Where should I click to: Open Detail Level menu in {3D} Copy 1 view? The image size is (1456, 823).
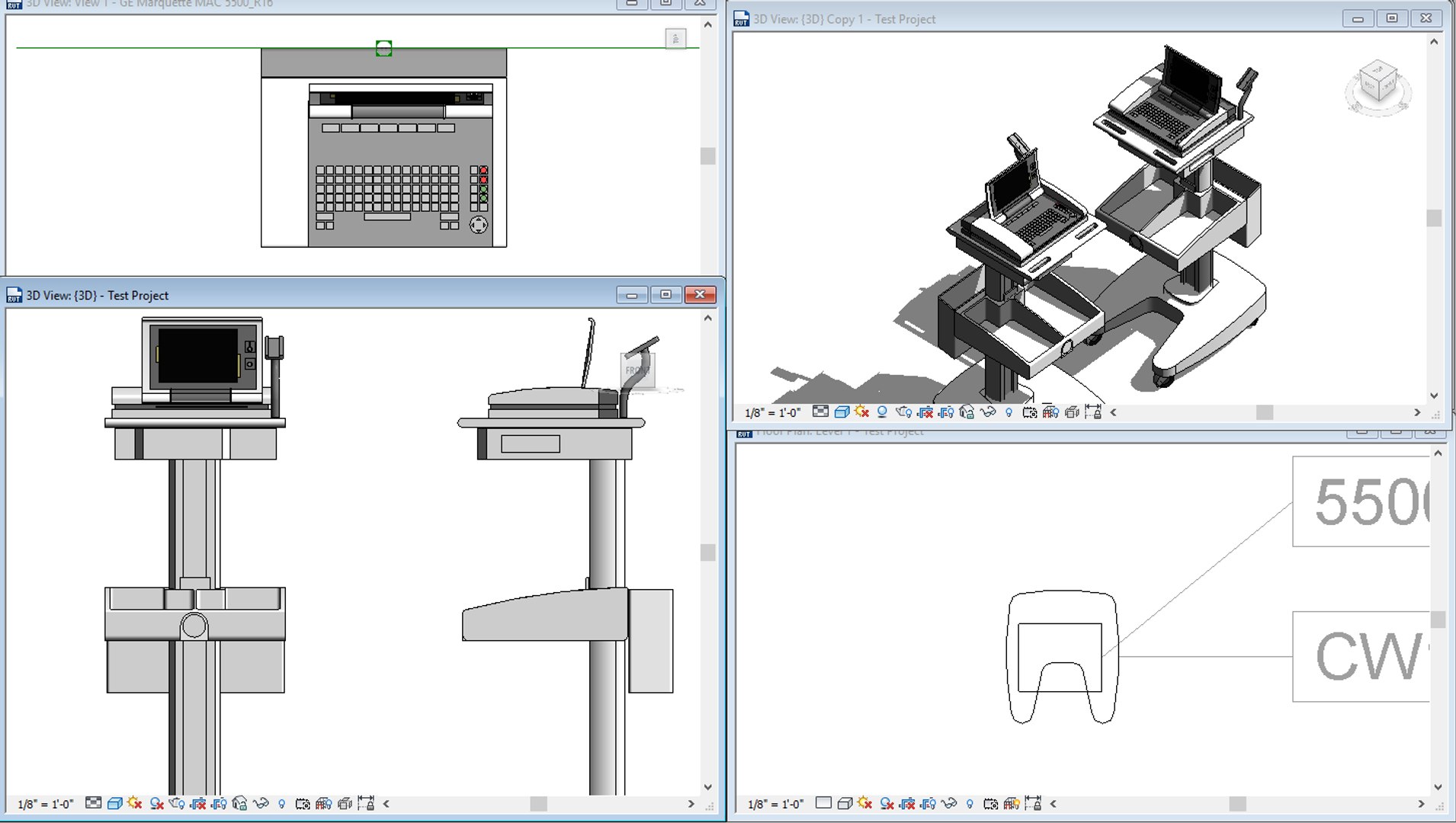(820, 411)
